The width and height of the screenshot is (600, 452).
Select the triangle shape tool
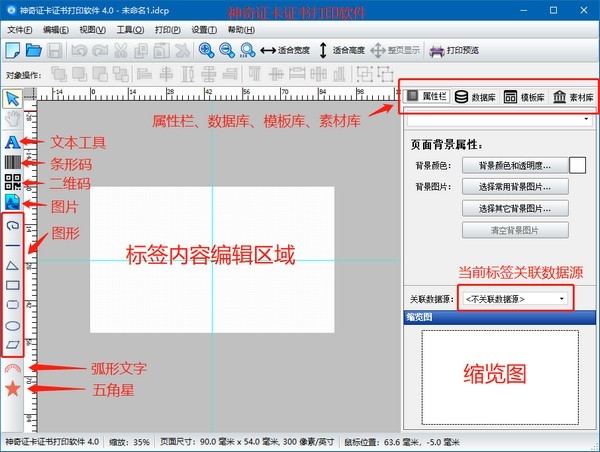point(13,265)
